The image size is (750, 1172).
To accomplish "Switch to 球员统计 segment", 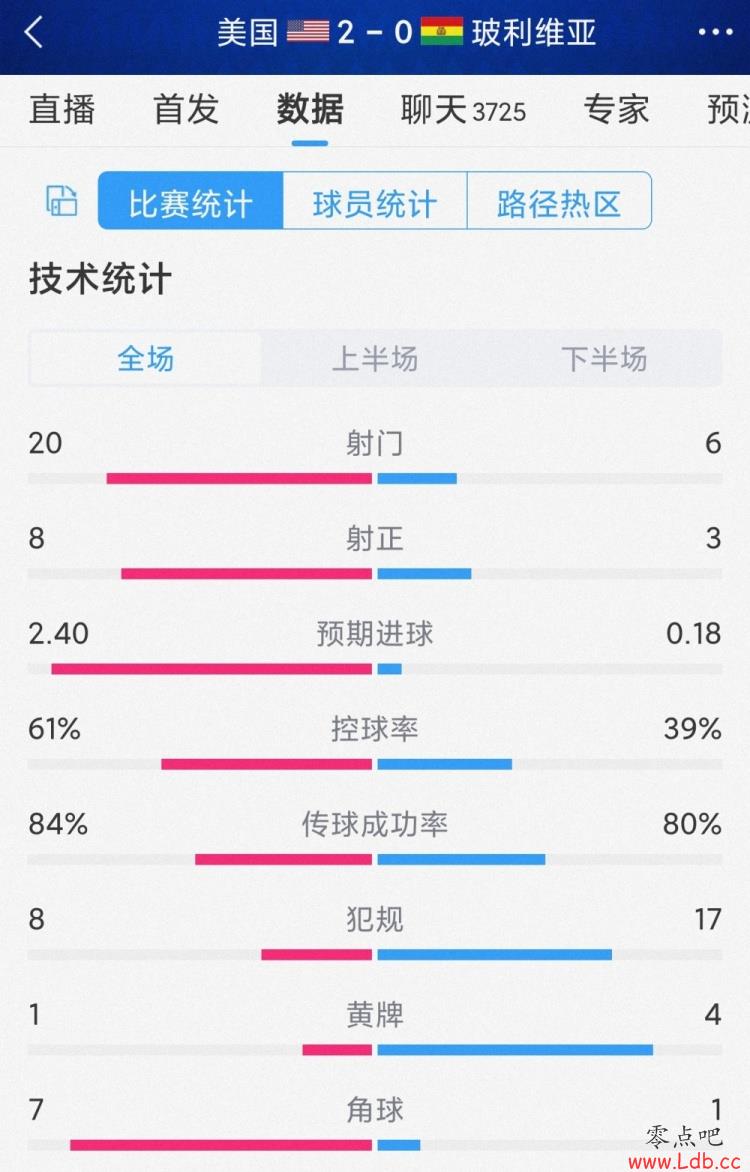I will [375, 200].
